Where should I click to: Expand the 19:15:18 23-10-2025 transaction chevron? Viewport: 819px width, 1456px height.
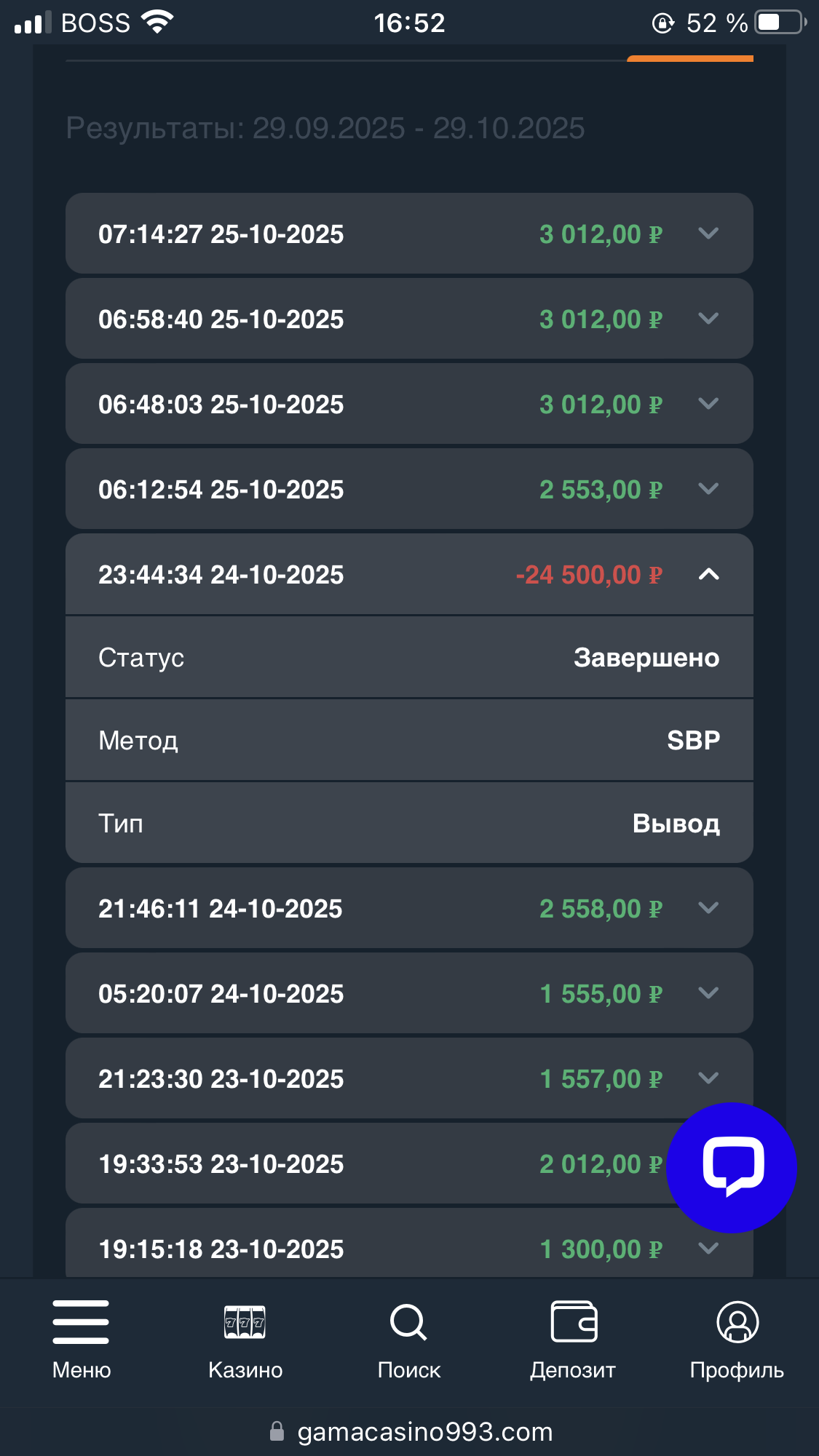708,1249
